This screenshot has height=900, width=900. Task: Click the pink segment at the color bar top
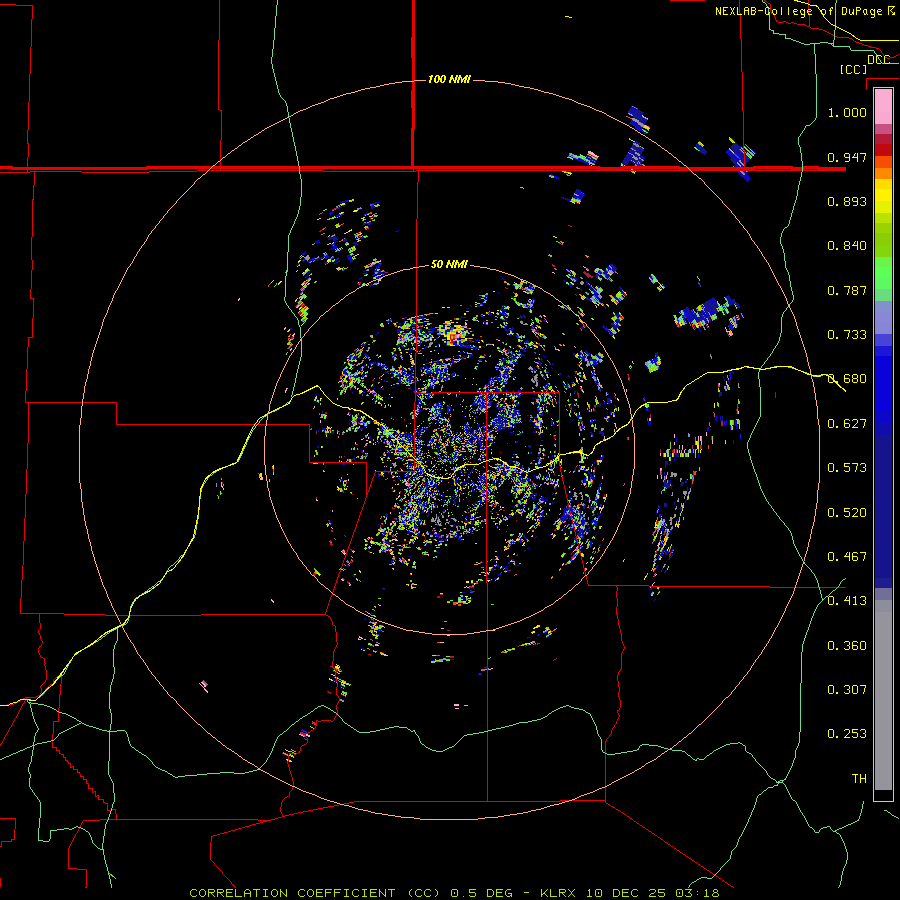coord(883,106)
